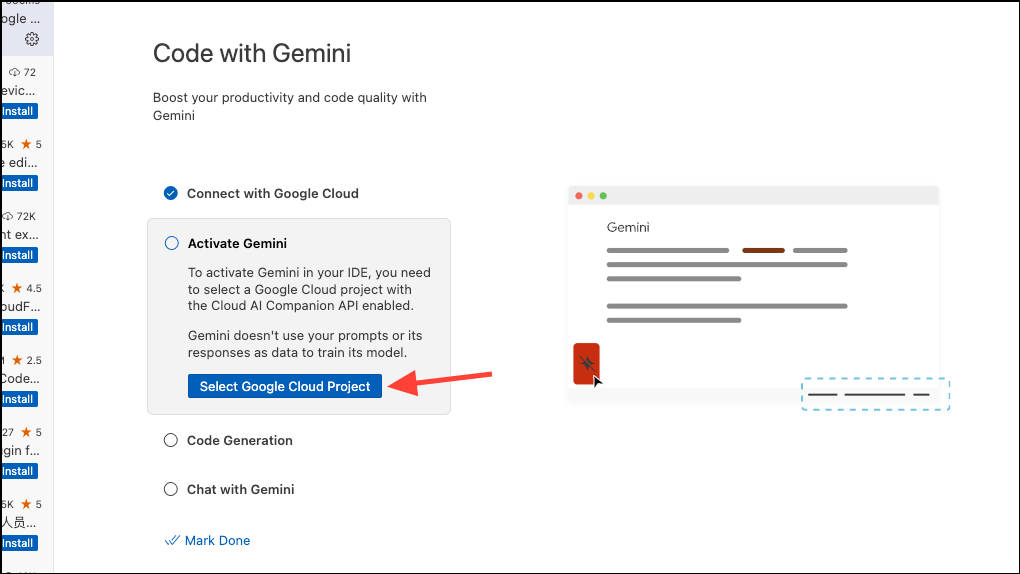Install the Chinese-named extension at the bottom
1020x574 pixels.
(18, 543)
